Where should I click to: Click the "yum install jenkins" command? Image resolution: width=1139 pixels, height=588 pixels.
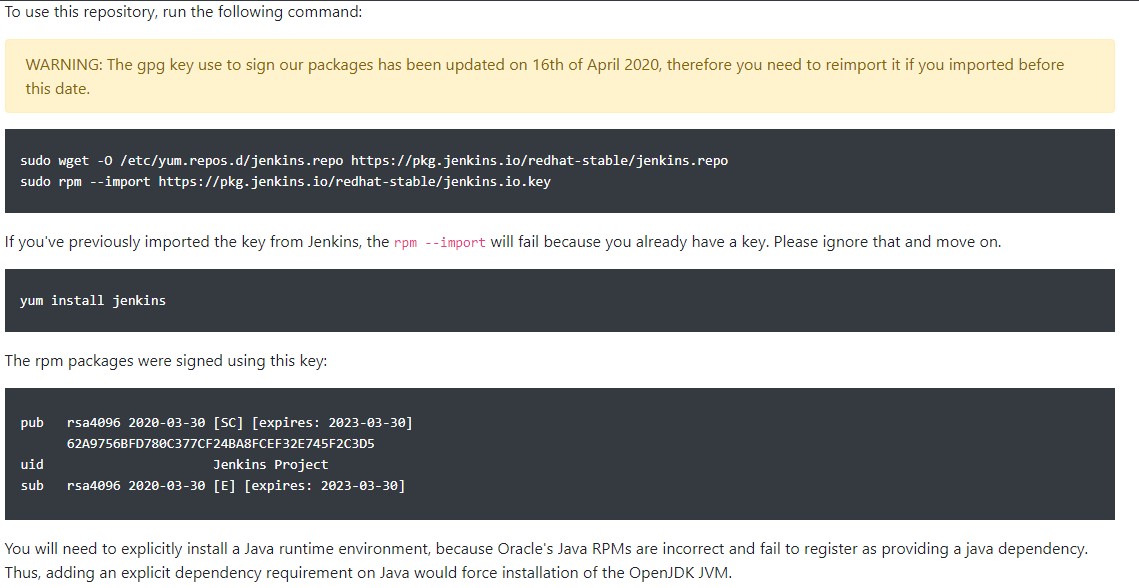pyautogui.click(x=93, y=300)
